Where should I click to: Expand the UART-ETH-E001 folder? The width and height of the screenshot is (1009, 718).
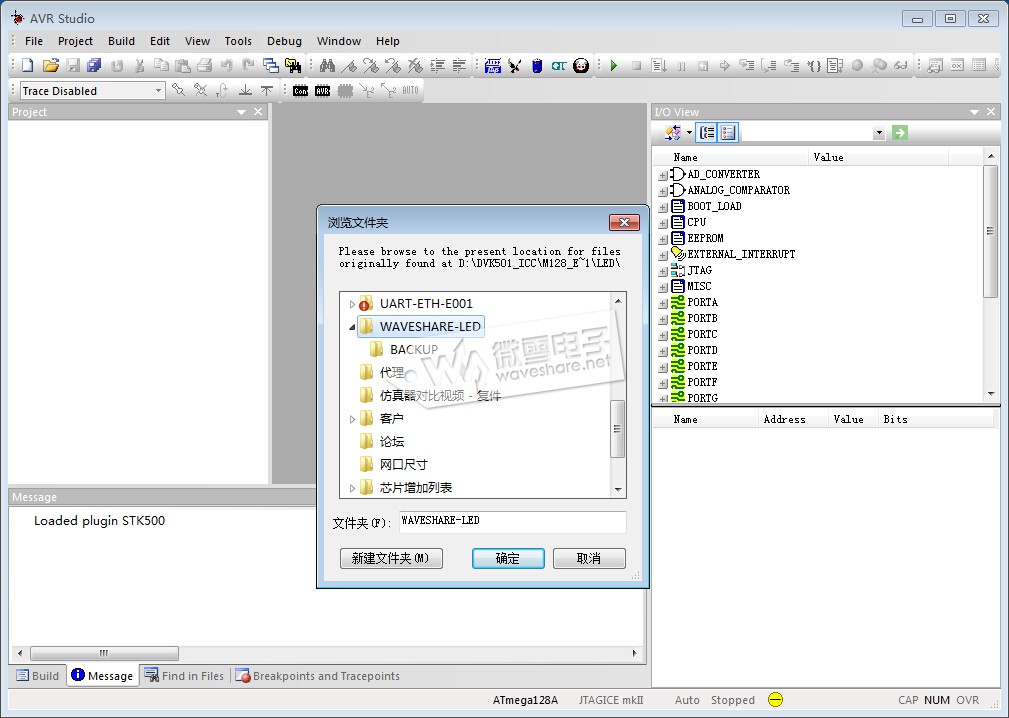coord(352,304)
